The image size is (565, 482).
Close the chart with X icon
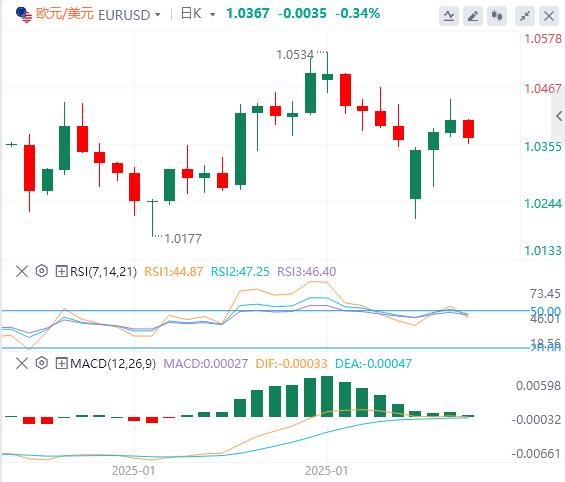pos(549,16)
